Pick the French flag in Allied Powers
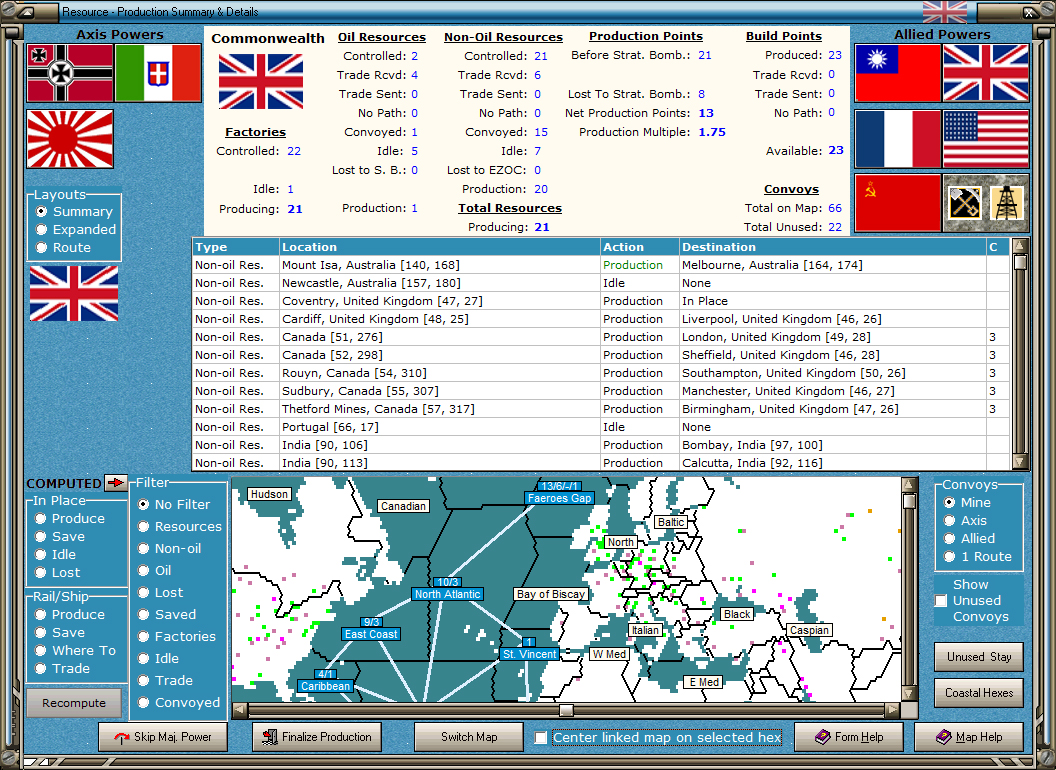Screen dimensions: 1056x770 pos(897,138)
